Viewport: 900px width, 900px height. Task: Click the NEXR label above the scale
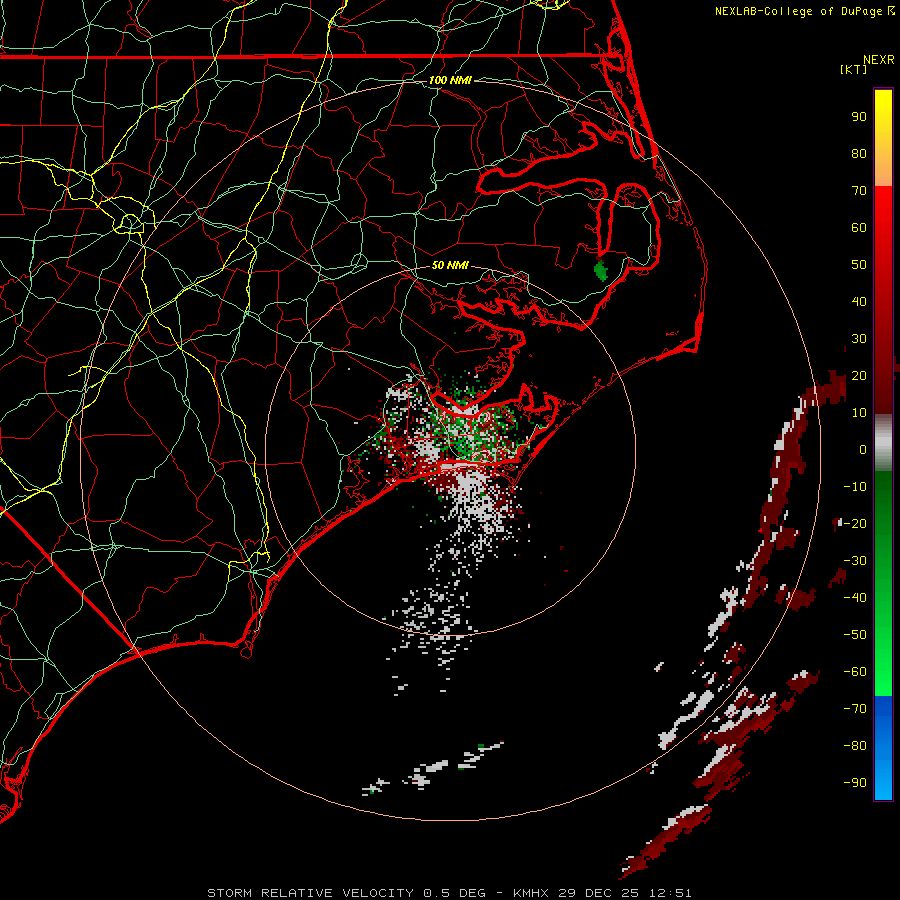pyautogui.click(x=879, y=60)
